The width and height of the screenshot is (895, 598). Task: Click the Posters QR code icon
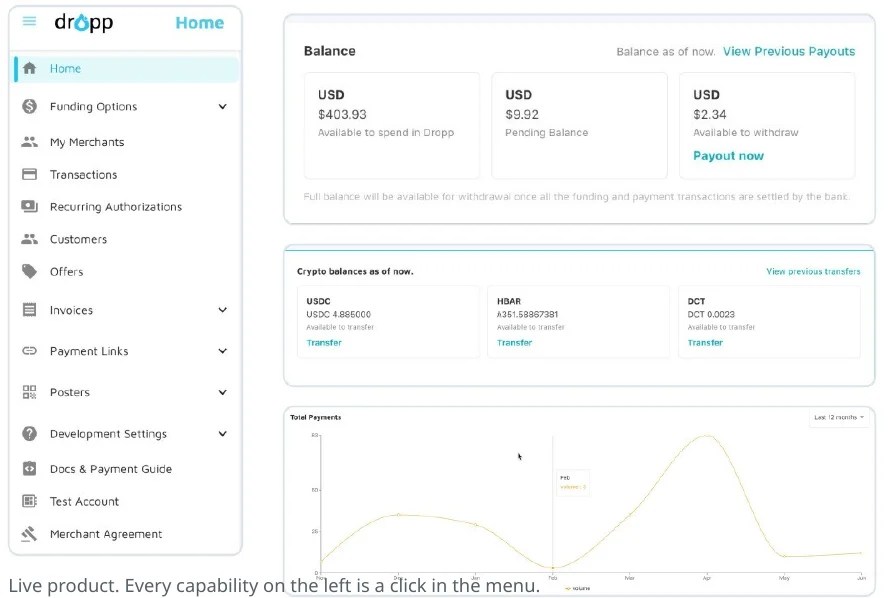coord(29,392)
